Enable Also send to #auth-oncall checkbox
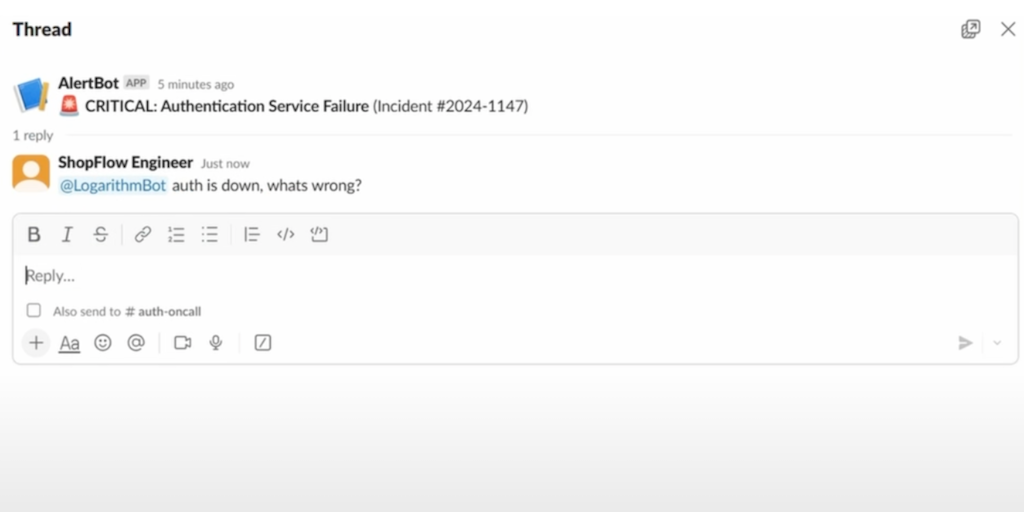The image size is (1024, 512). click(33, 310)
